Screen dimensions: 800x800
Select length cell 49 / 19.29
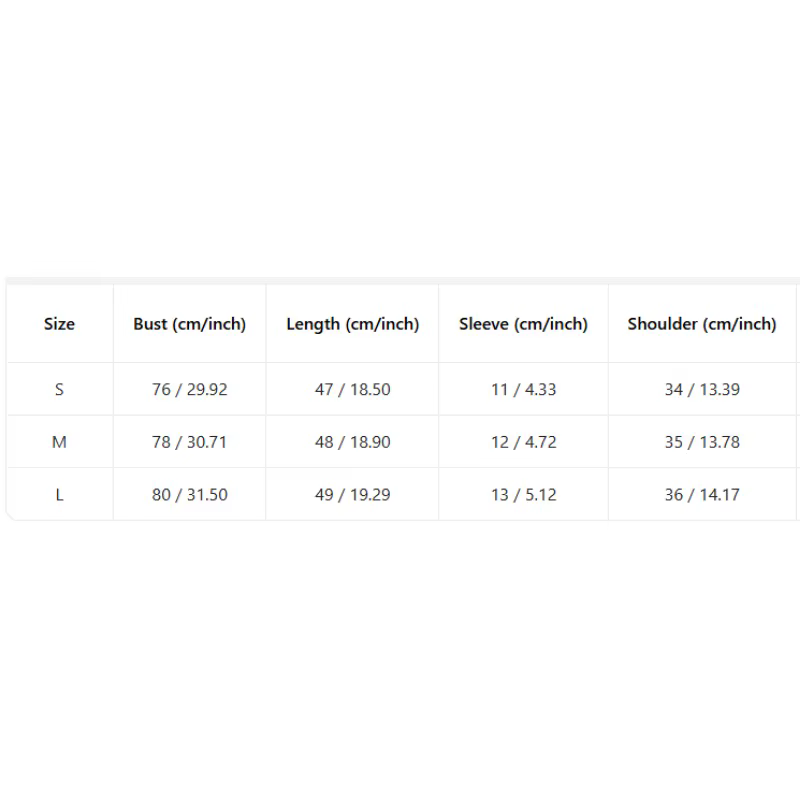pyautogui.click(x=352, y=494)
